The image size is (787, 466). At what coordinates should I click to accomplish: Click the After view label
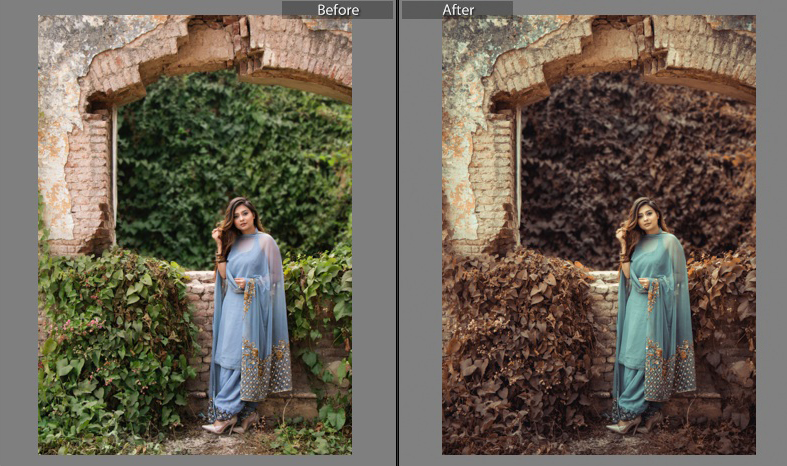(457, 10)
